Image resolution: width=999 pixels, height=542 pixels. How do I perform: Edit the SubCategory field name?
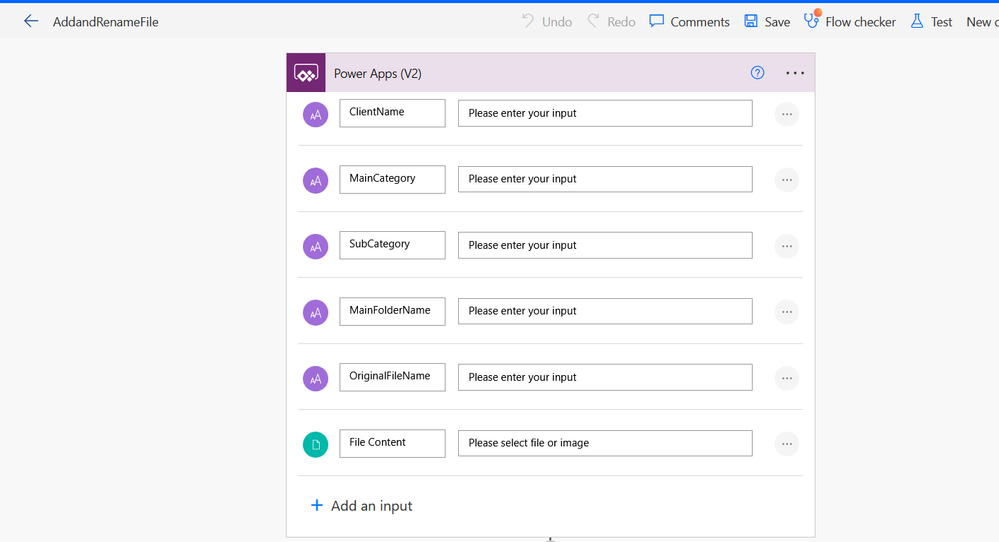tap(392, 245)
